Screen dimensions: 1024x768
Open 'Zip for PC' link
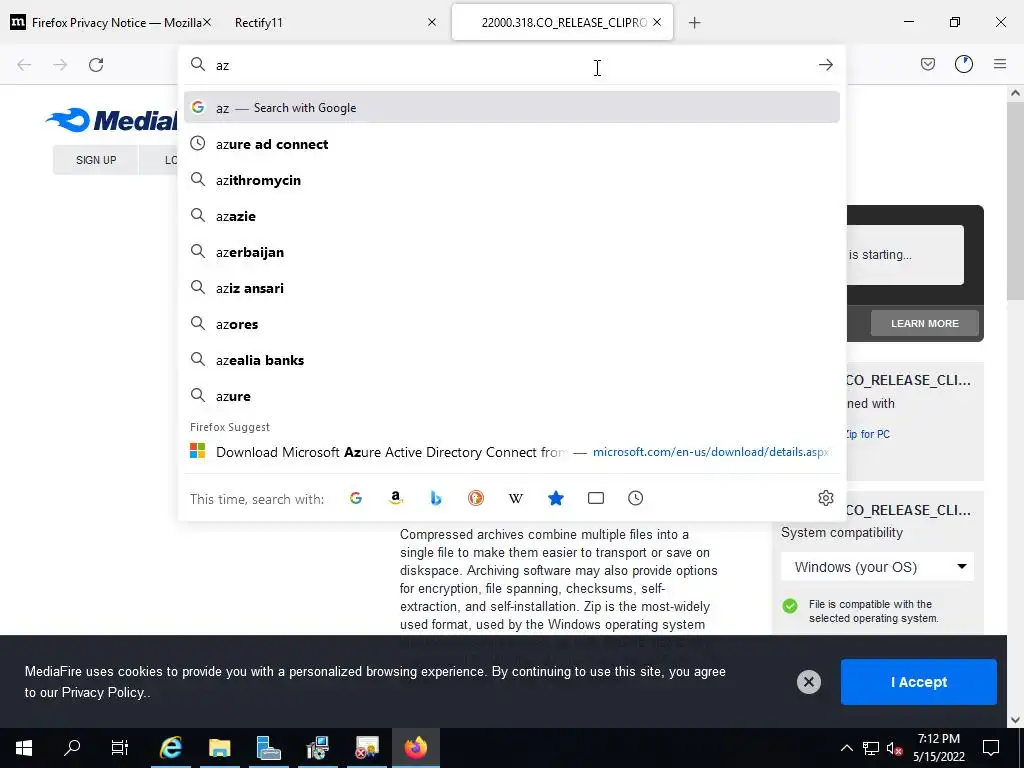[x=867, y=434]
